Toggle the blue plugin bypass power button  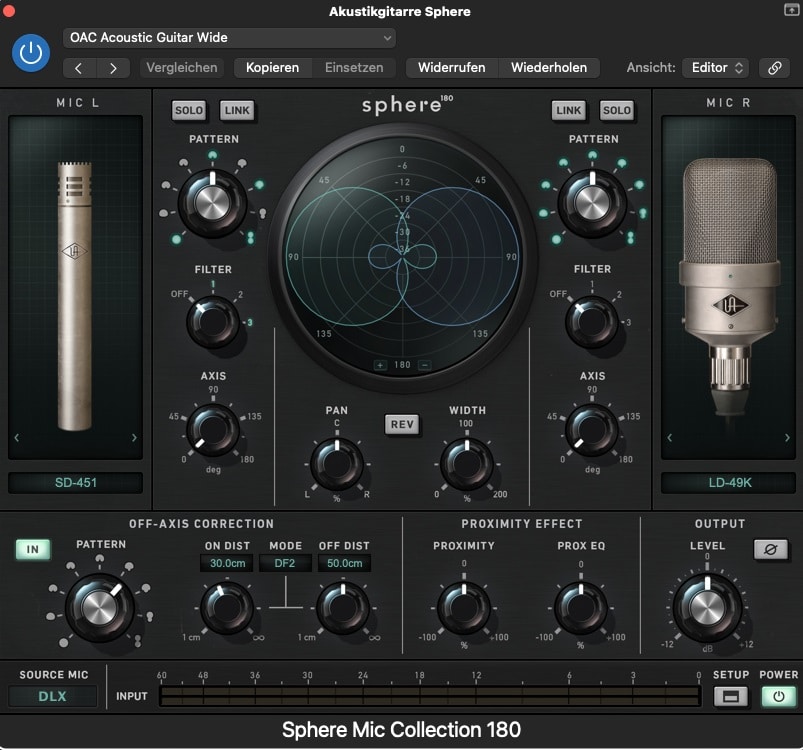pyautogui.click(x=31, y=53)
